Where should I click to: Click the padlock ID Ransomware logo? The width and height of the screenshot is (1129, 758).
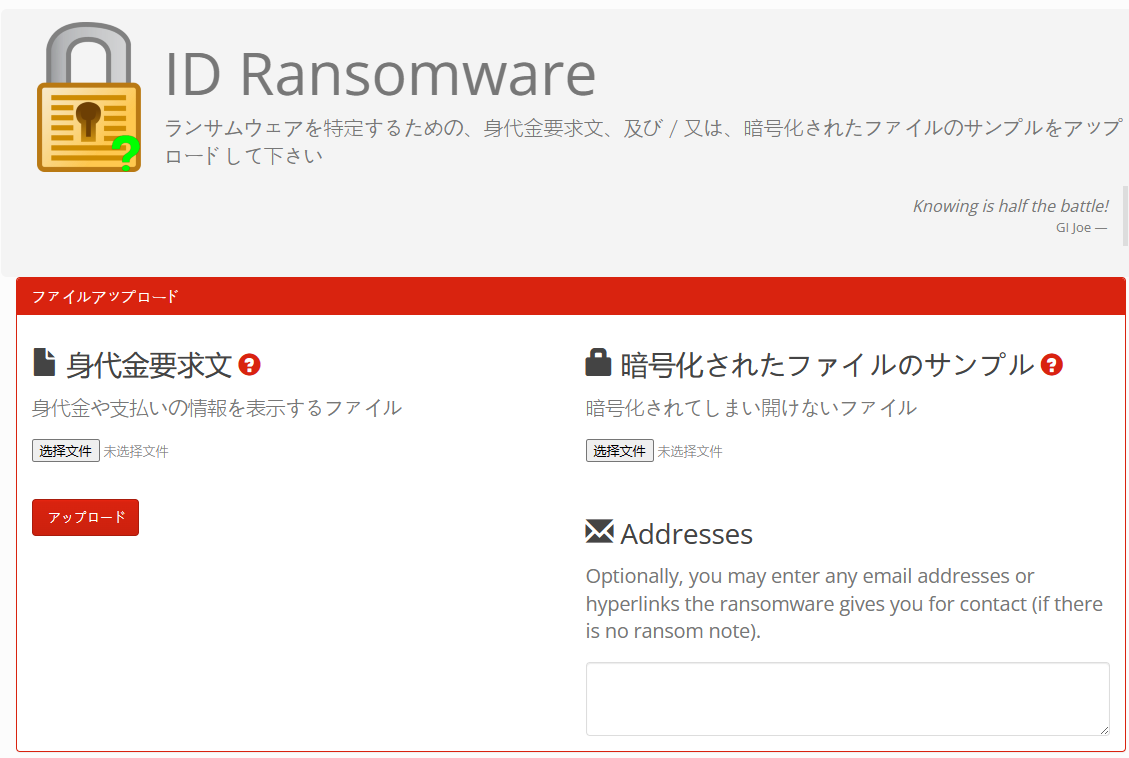pyautogui.click(x=89, y=97)
